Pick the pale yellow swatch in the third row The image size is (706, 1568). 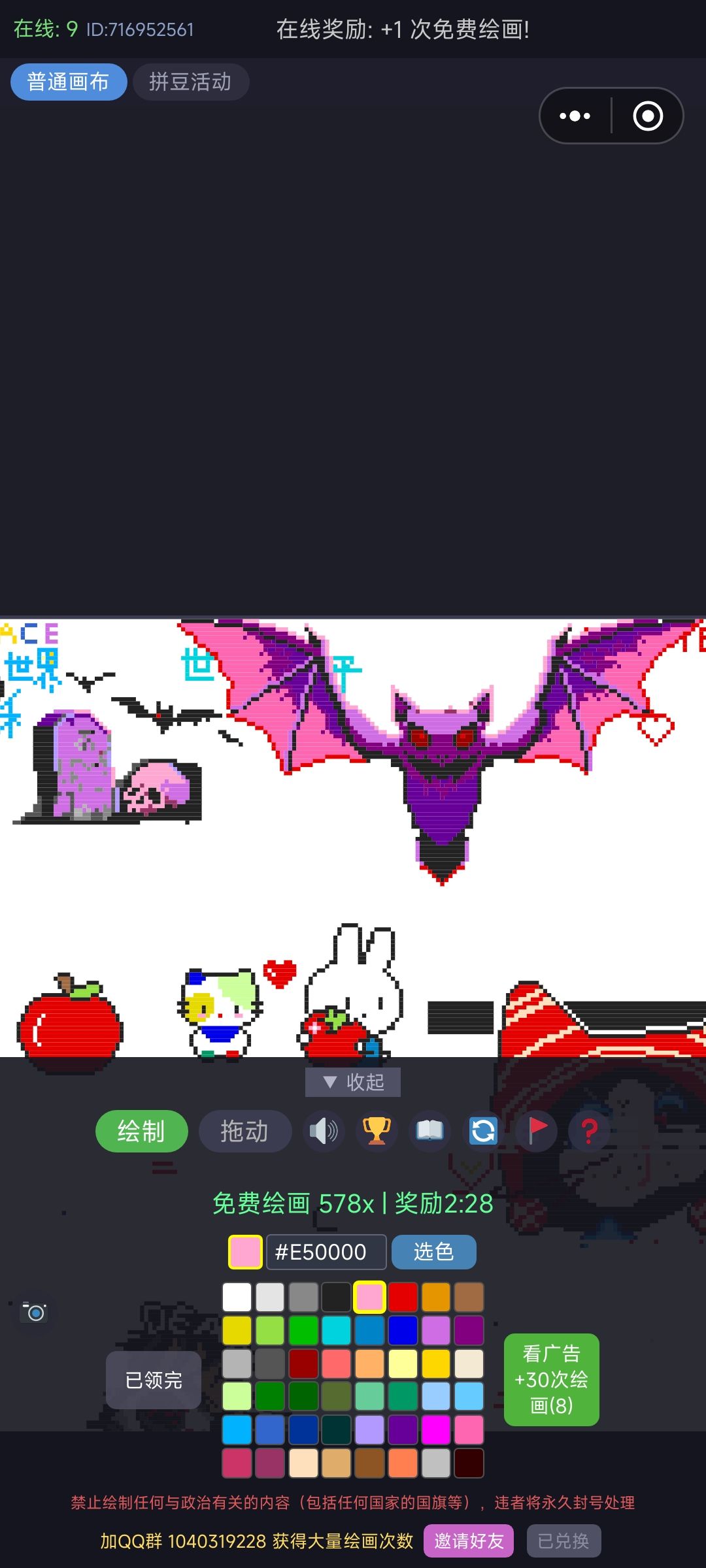pyautogui.click(x=403, y=1364)
